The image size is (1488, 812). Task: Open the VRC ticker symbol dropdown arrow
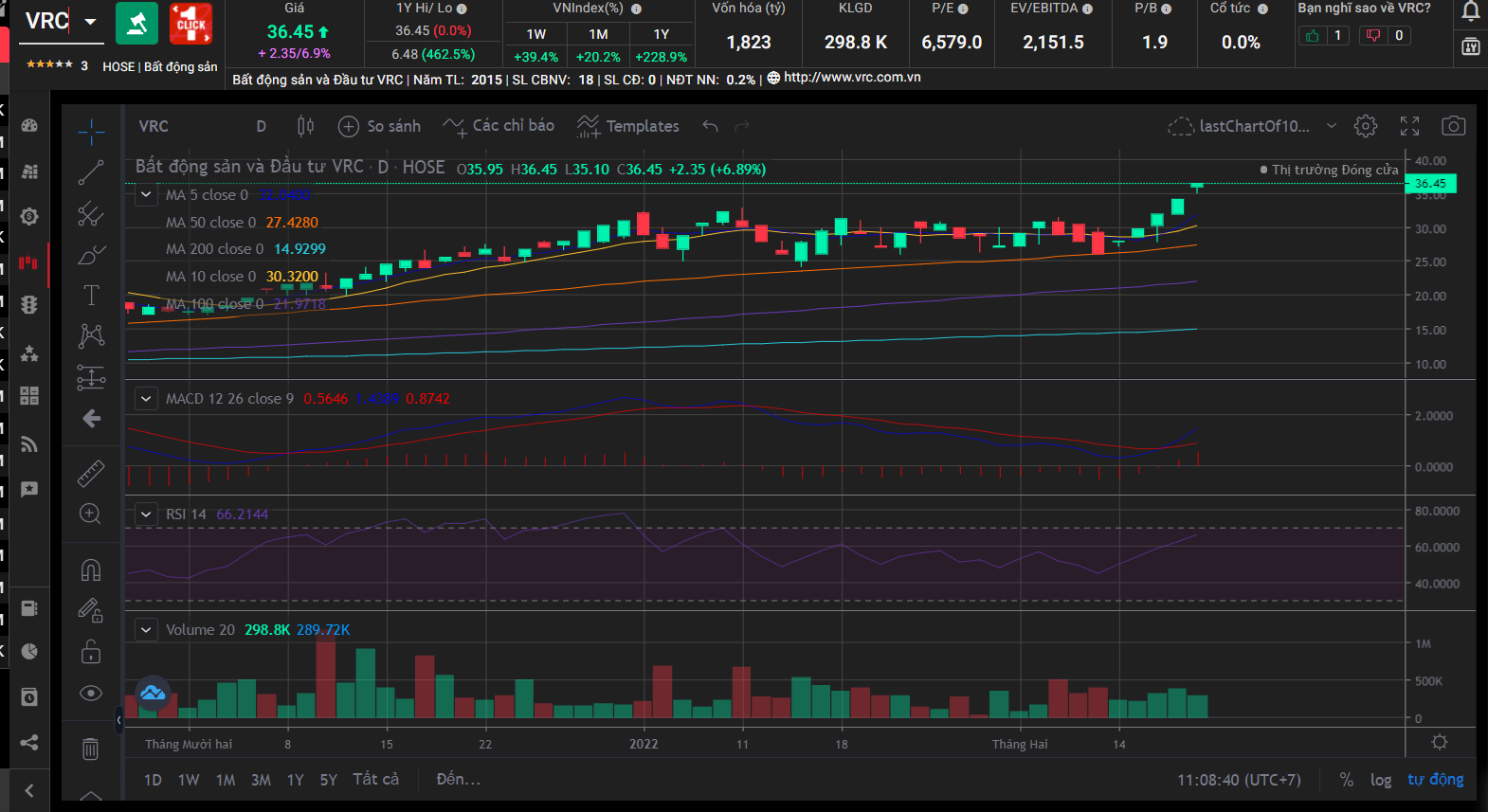tap(90, 21)
